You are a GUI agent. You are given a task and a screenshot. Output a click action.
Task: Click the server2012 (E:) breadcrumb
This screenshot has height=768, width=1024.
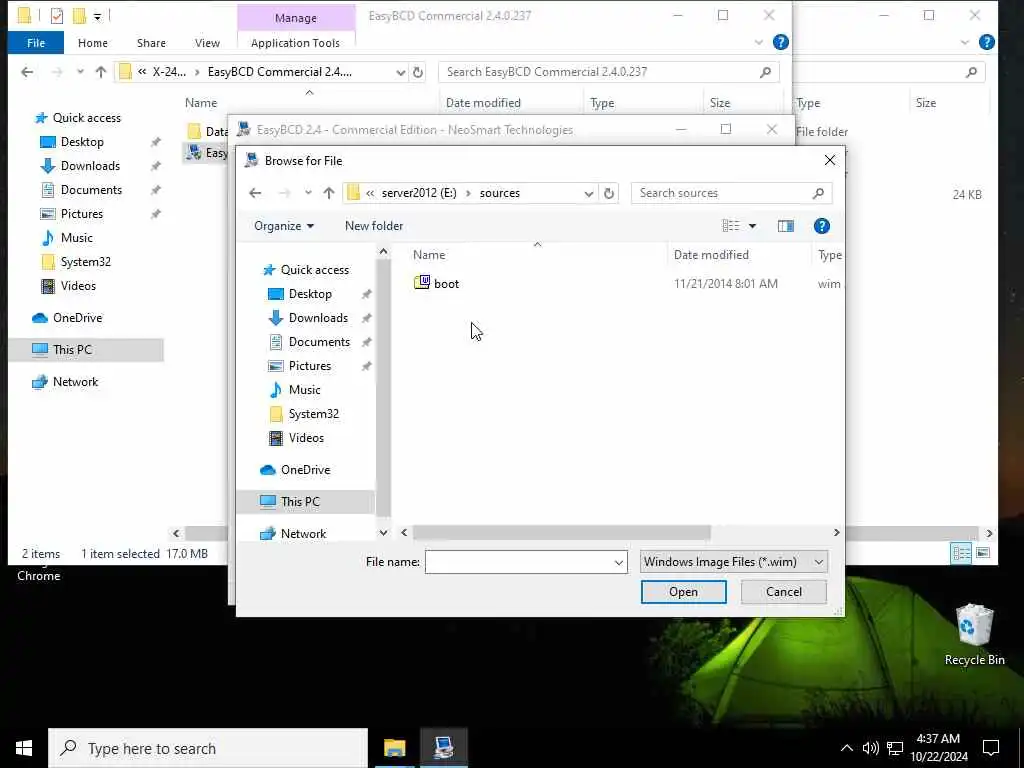(419, 193)
